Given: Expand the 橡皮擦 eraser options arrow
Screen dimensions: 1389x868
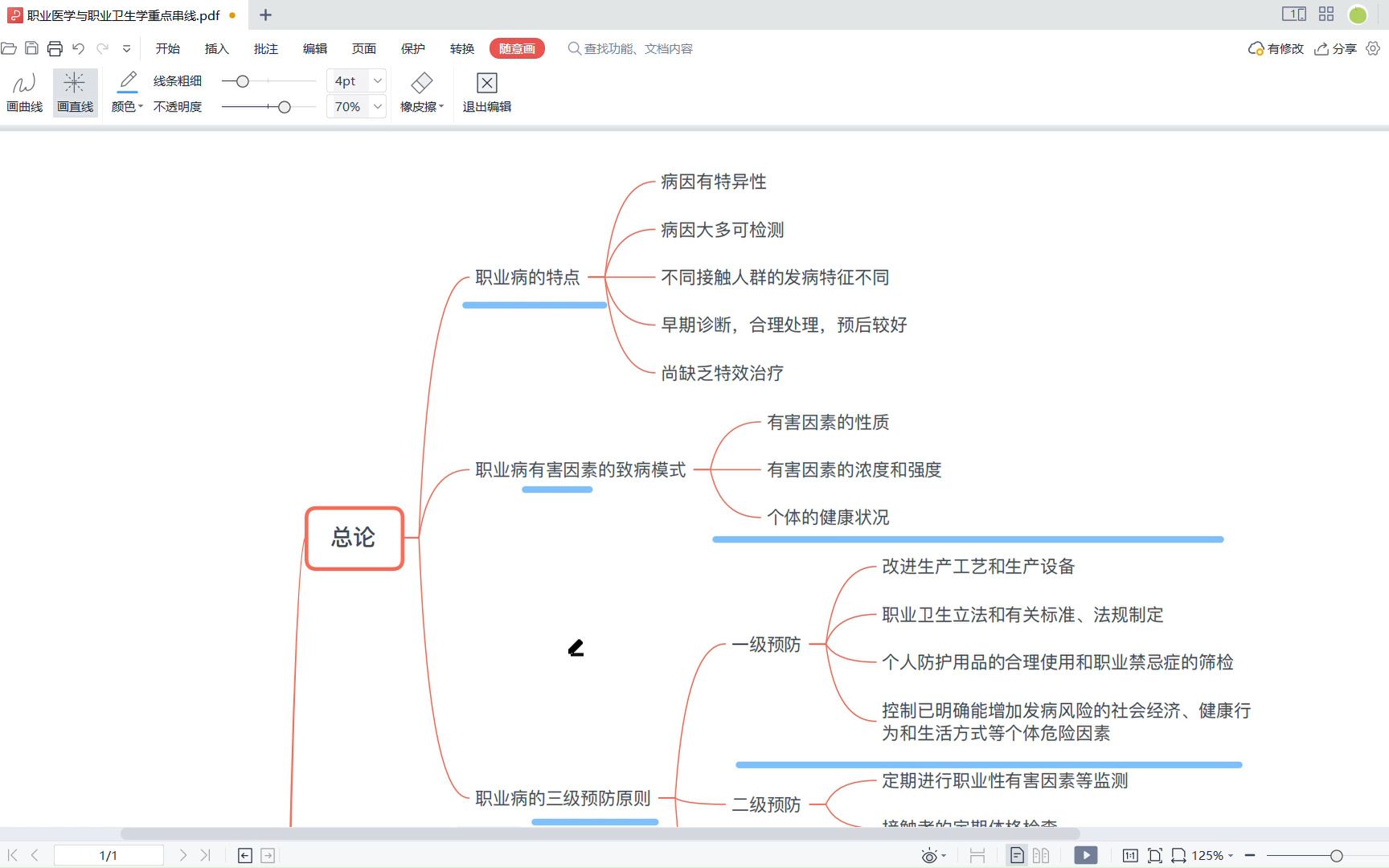Looking at the screenshot, I should [x=441, y=107].
